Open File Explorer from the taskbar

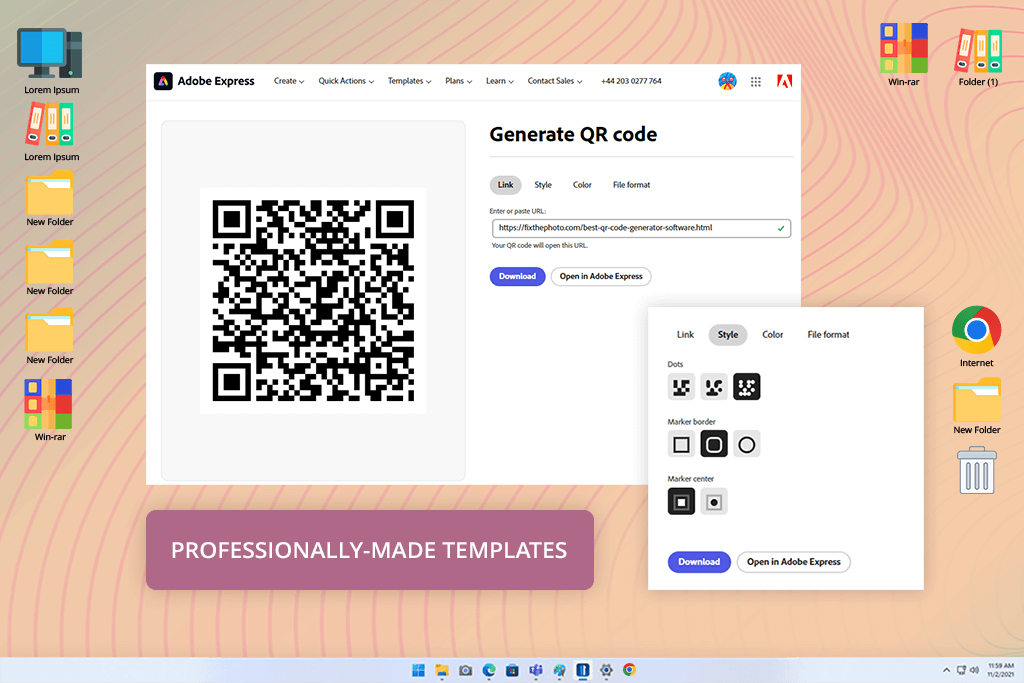point(442,670)
